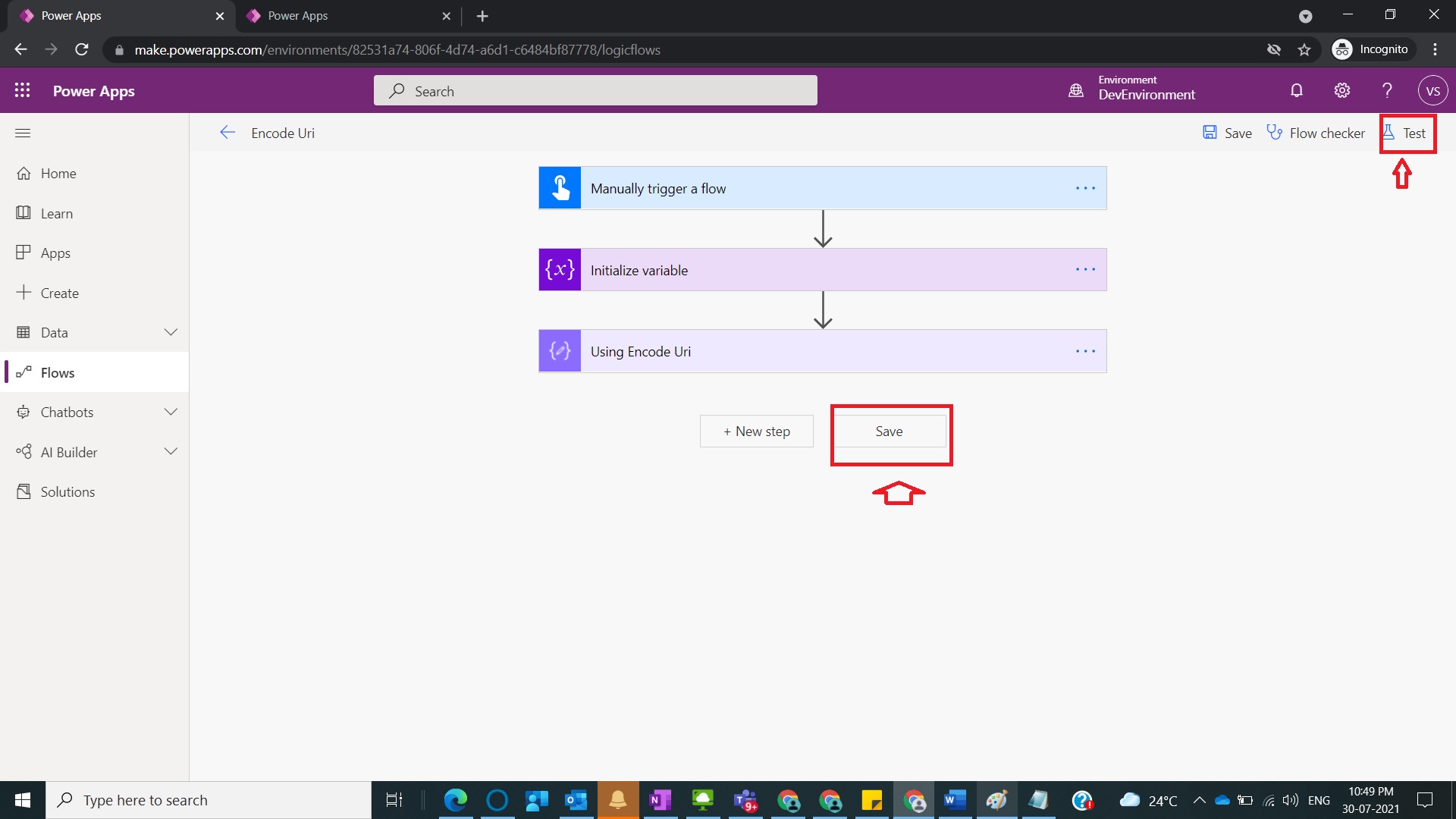Viewport: 1456px width, 819px height.
Task: Click the VS user avatar icon
Action: (1433, 90)
